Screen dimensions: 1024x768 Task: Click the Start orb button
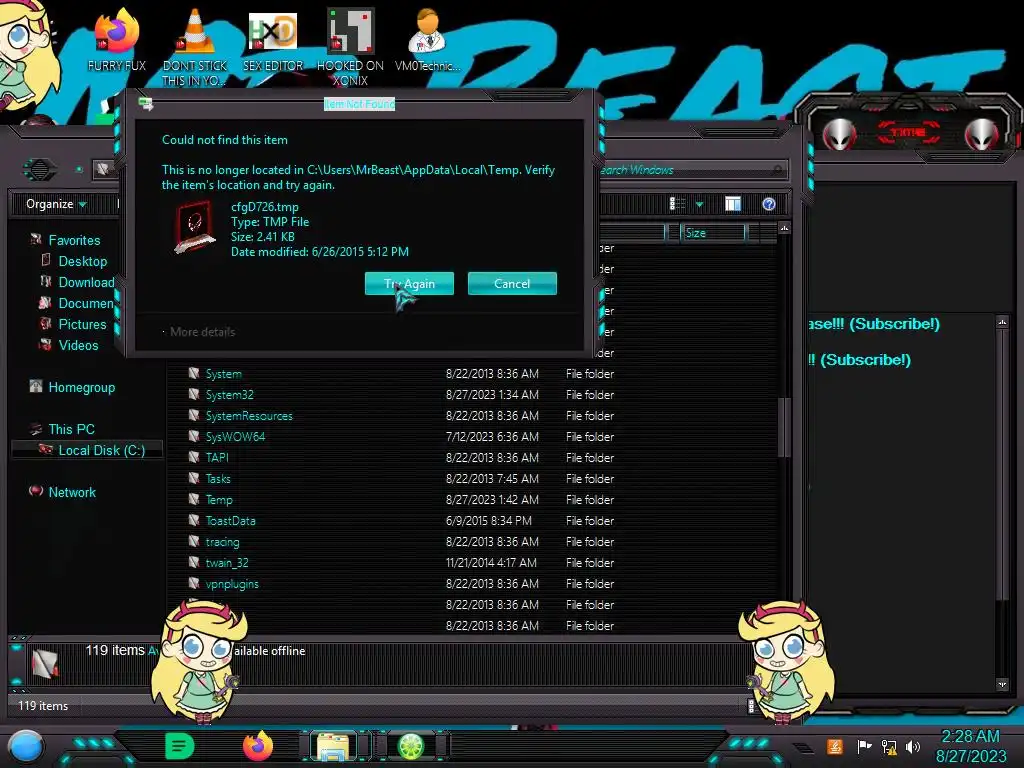tap(26, 746)
